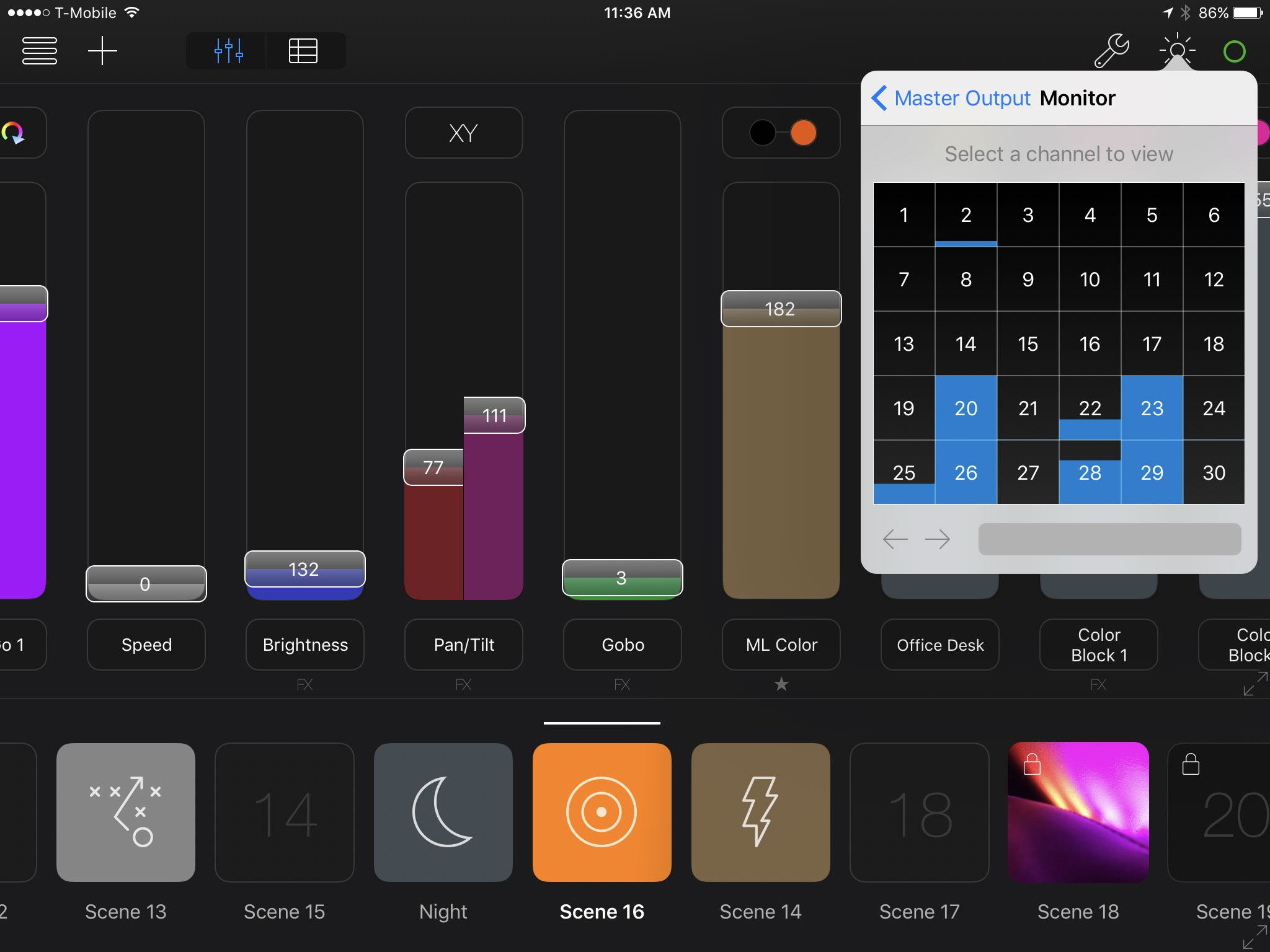
Task: Activate Scene 13 tactics icon tile
Action: coord(126,812)
